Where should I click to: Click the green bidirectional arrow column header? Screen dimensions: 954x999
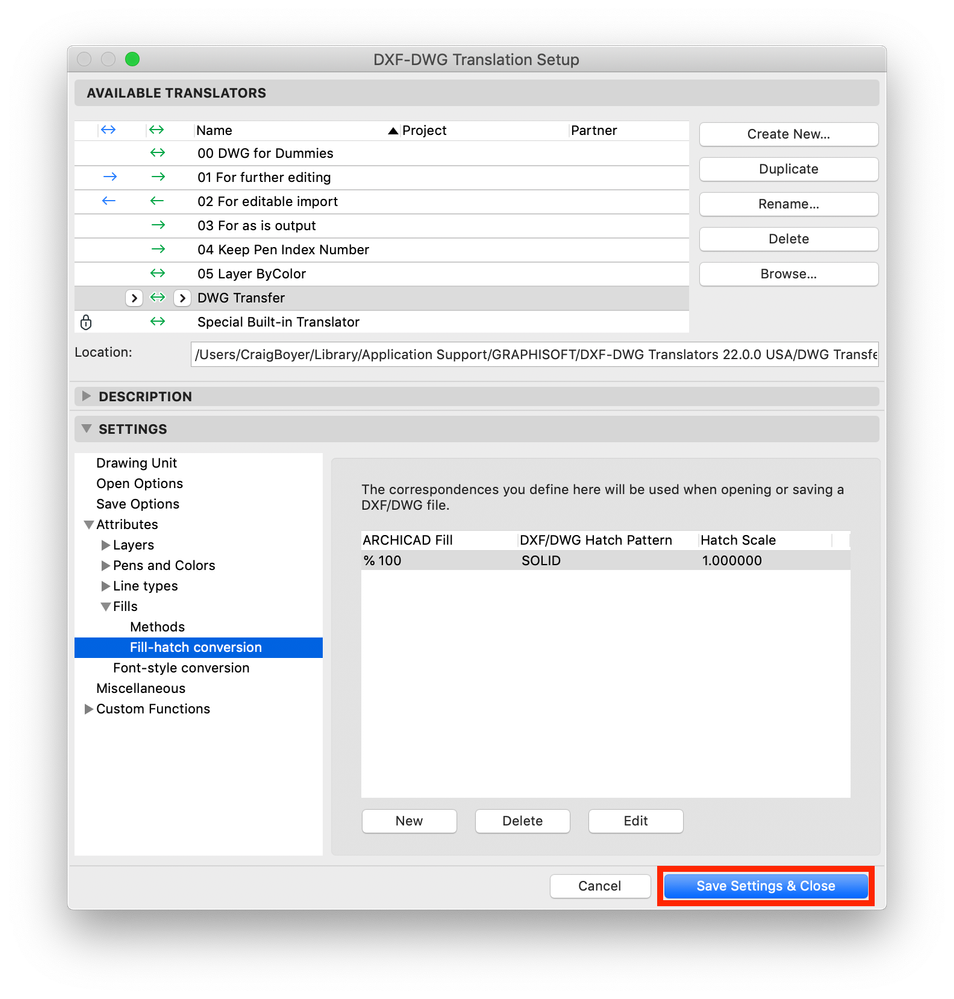[156, 130]
